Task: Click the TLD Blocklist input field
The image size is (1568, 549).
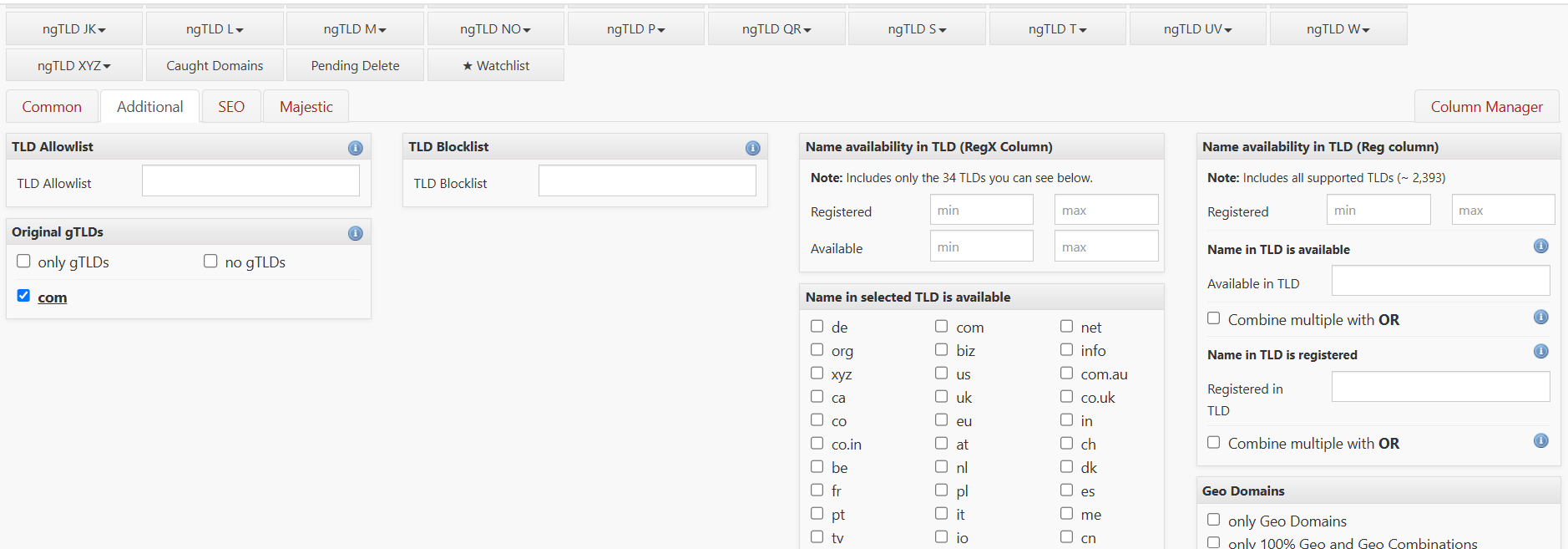Action: pyautogui.click(x=647, y=181)
